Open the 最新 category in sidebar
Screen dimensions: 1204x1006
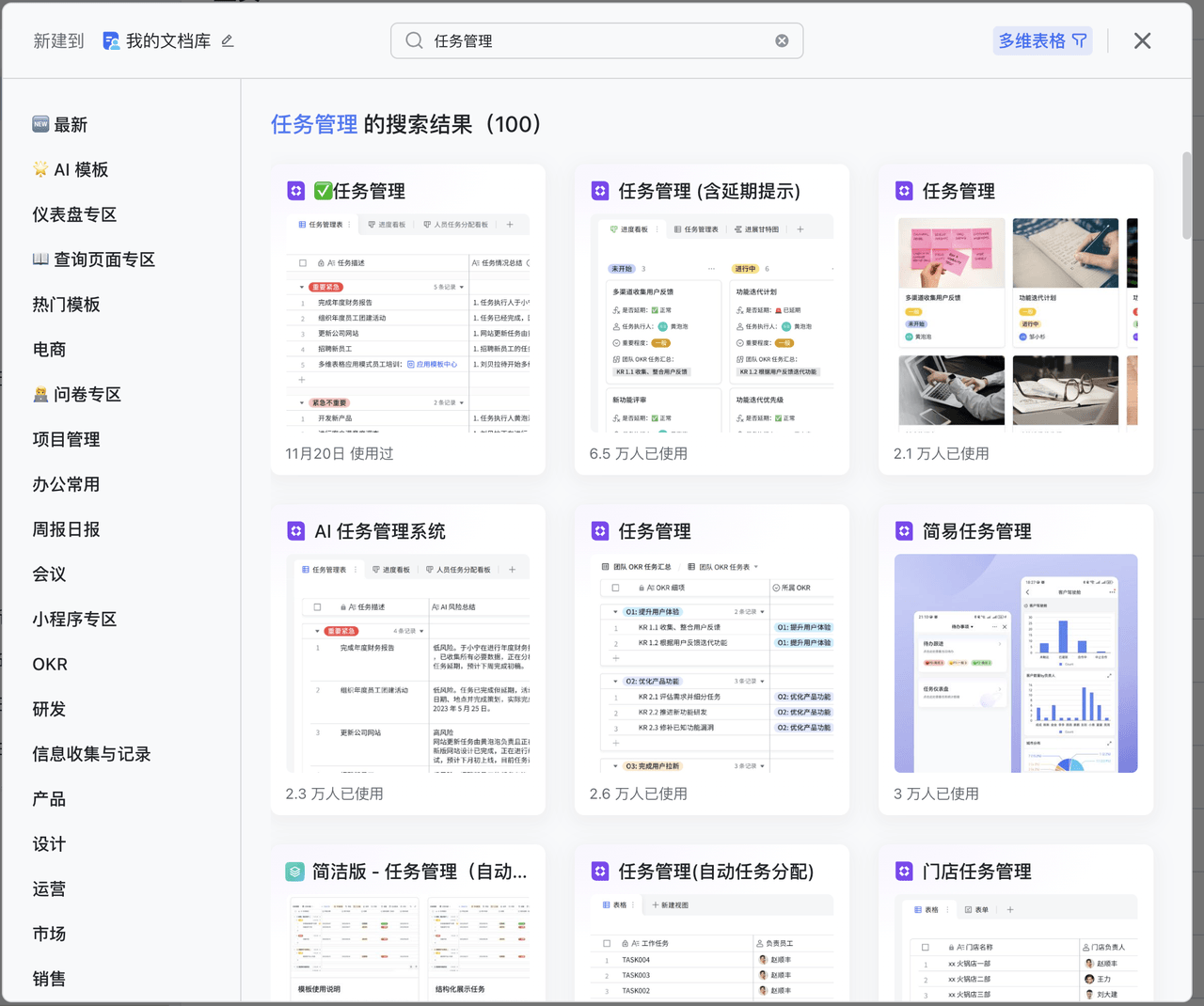point(71,125)
